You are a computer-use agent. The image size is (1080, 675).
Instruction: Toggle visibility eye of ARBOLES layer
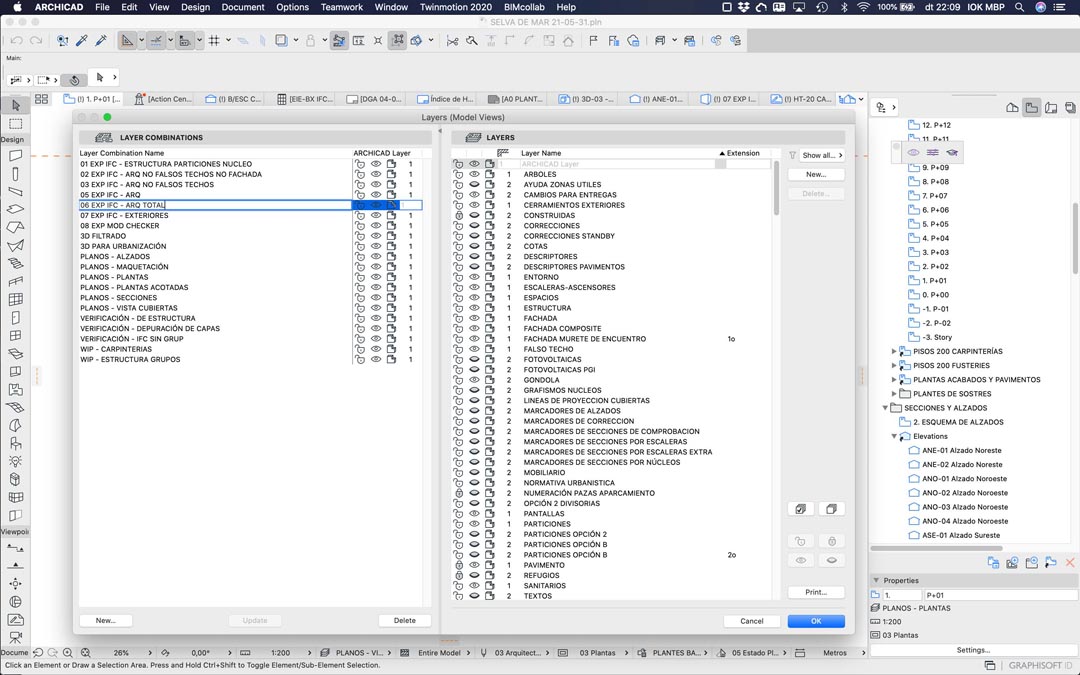(x=474, y=174)
